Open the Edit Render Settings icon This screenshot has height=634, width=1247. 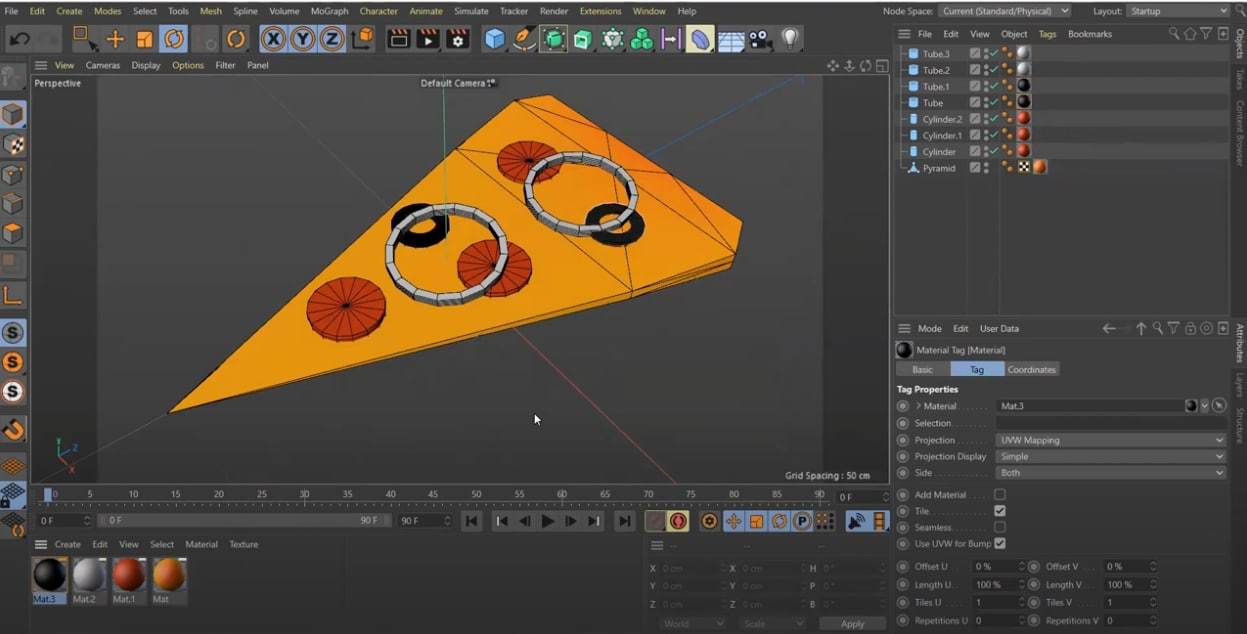pyautogui.click(x=458, y=39)
